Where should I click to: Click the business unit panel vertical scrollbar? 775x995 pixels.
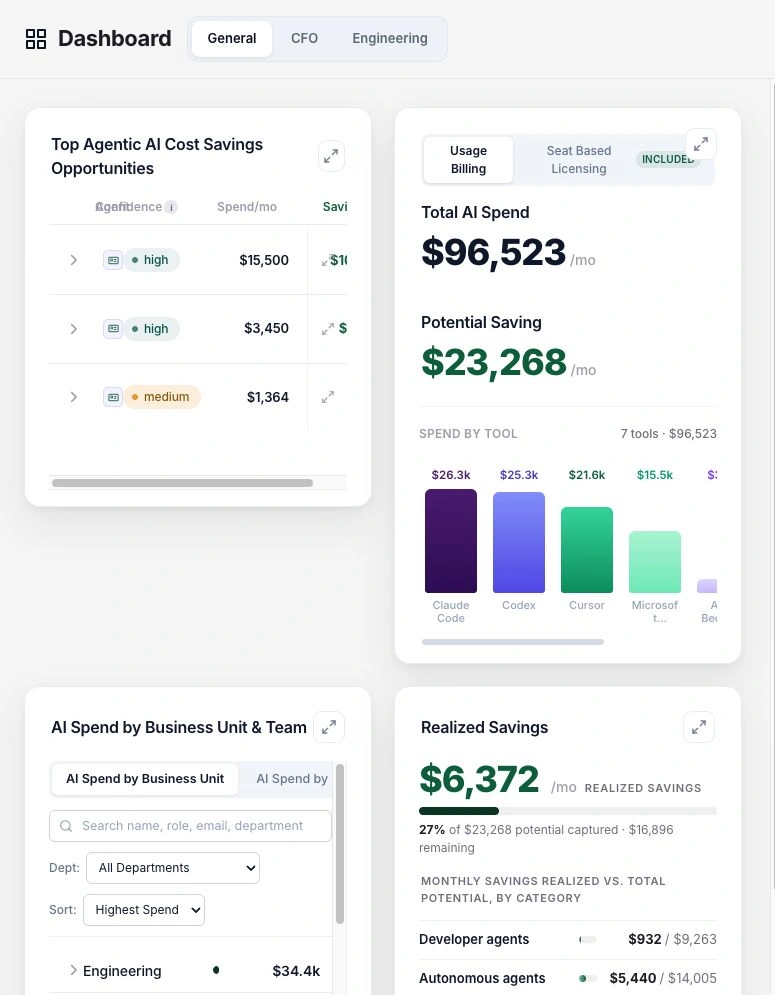pyautogui.click(x=340, y=844)
